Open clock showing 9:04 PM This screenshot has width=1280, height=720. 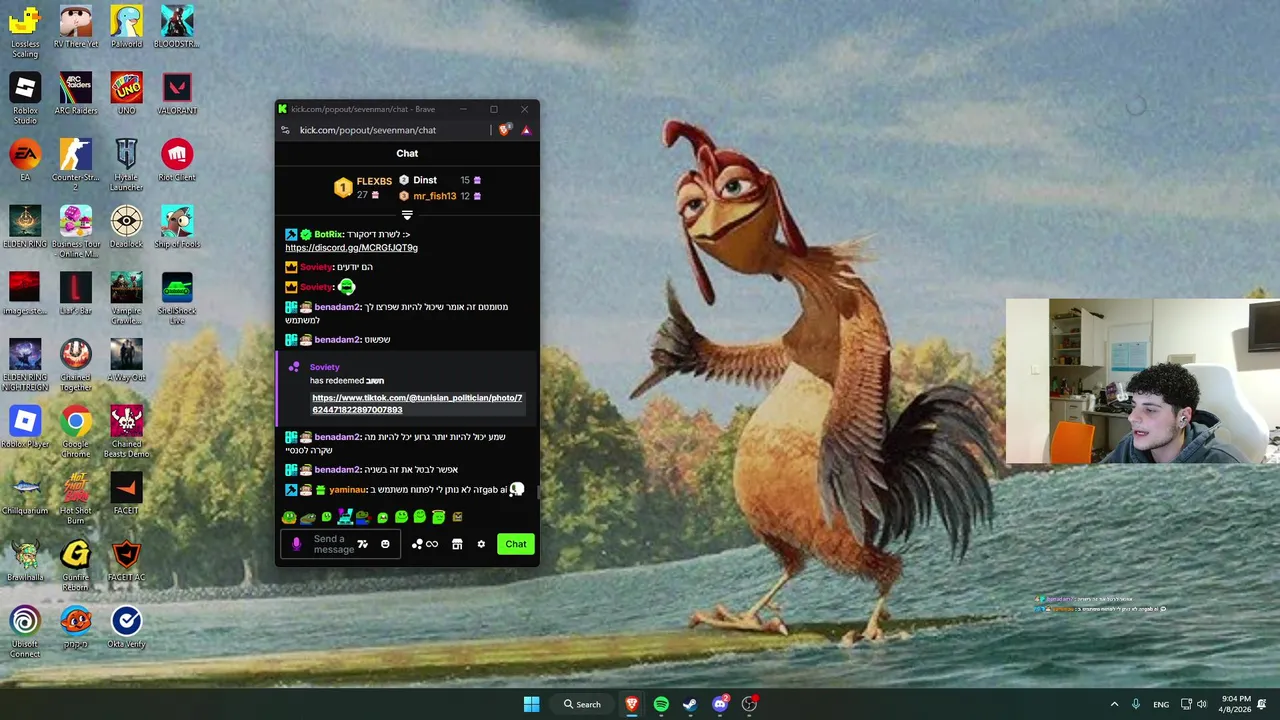click(1237, 704)
